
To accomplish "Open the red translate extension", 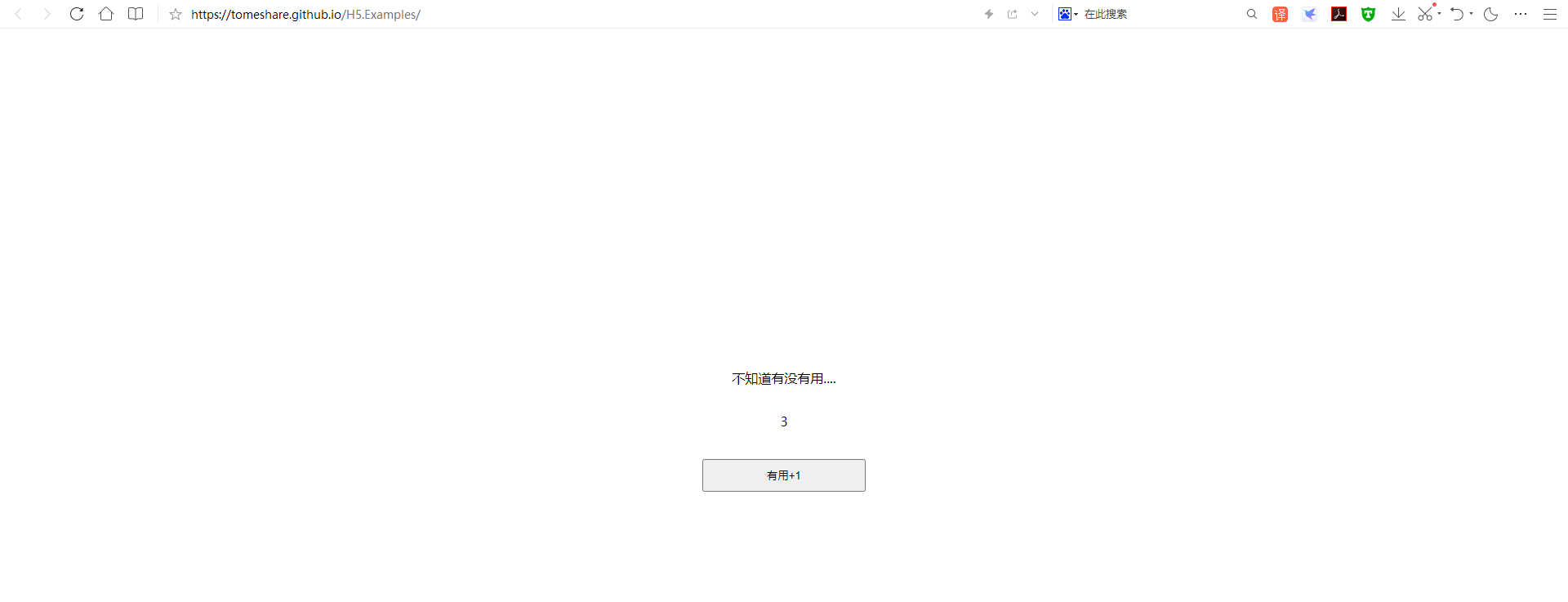I will tap(1281, 14).
